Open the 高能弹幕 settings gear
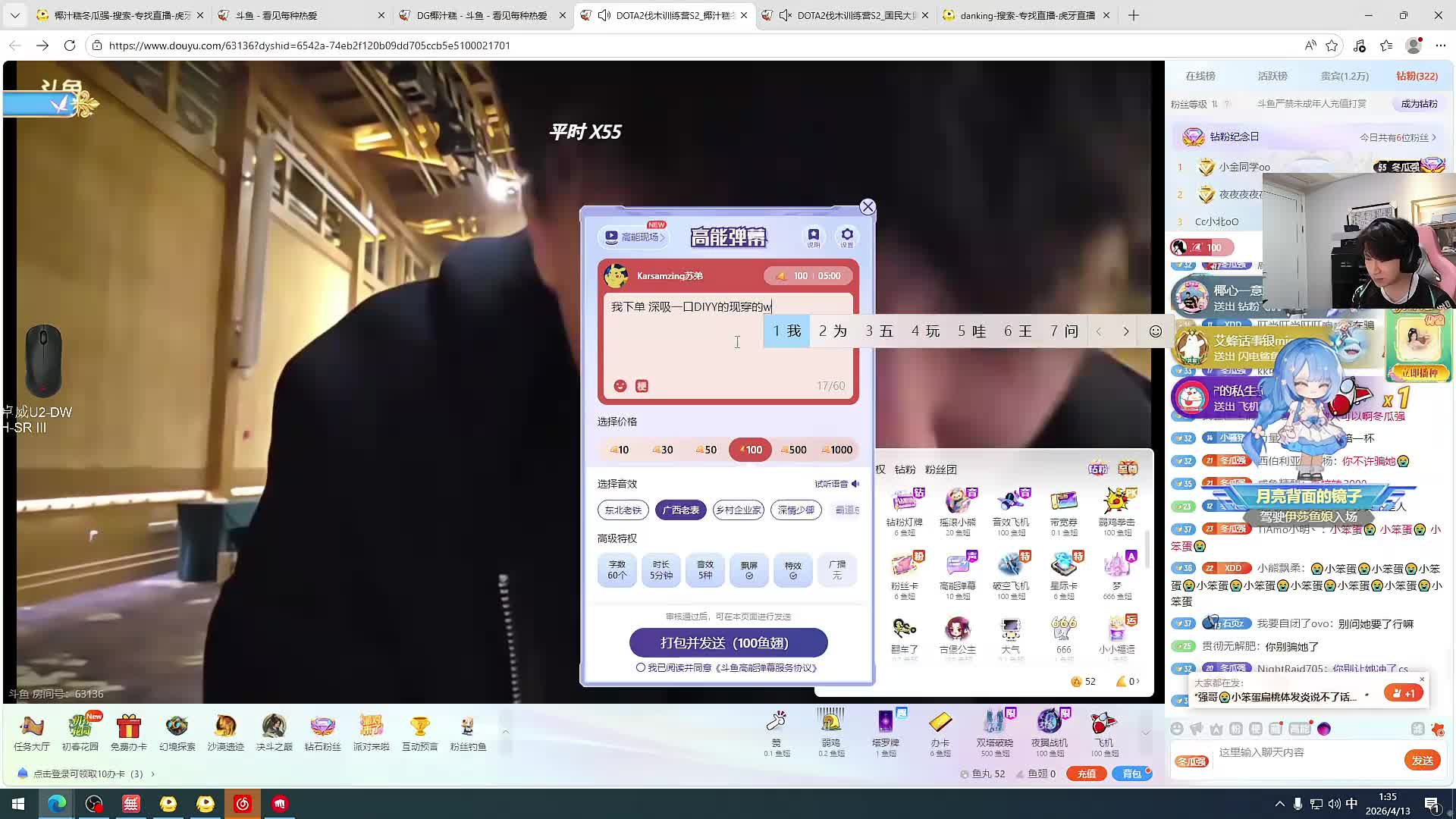Viewport: 1456px width, 819px height. click(x=847, y=235)
